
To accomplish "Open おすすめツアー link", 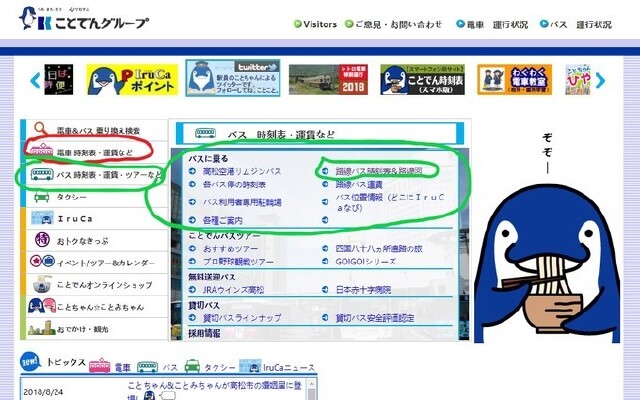I will click(231, 249).
